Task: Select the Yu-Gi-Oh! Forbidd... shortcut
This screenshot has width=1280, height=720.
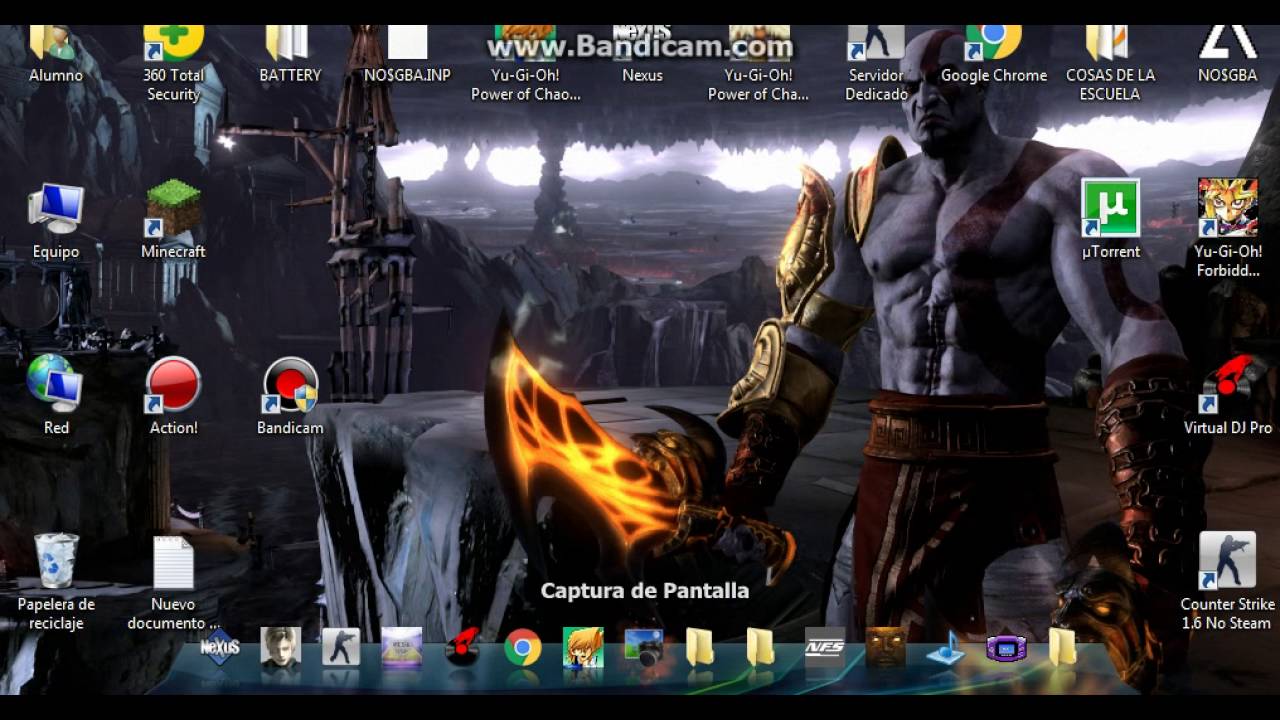Action: point(1227,229)
